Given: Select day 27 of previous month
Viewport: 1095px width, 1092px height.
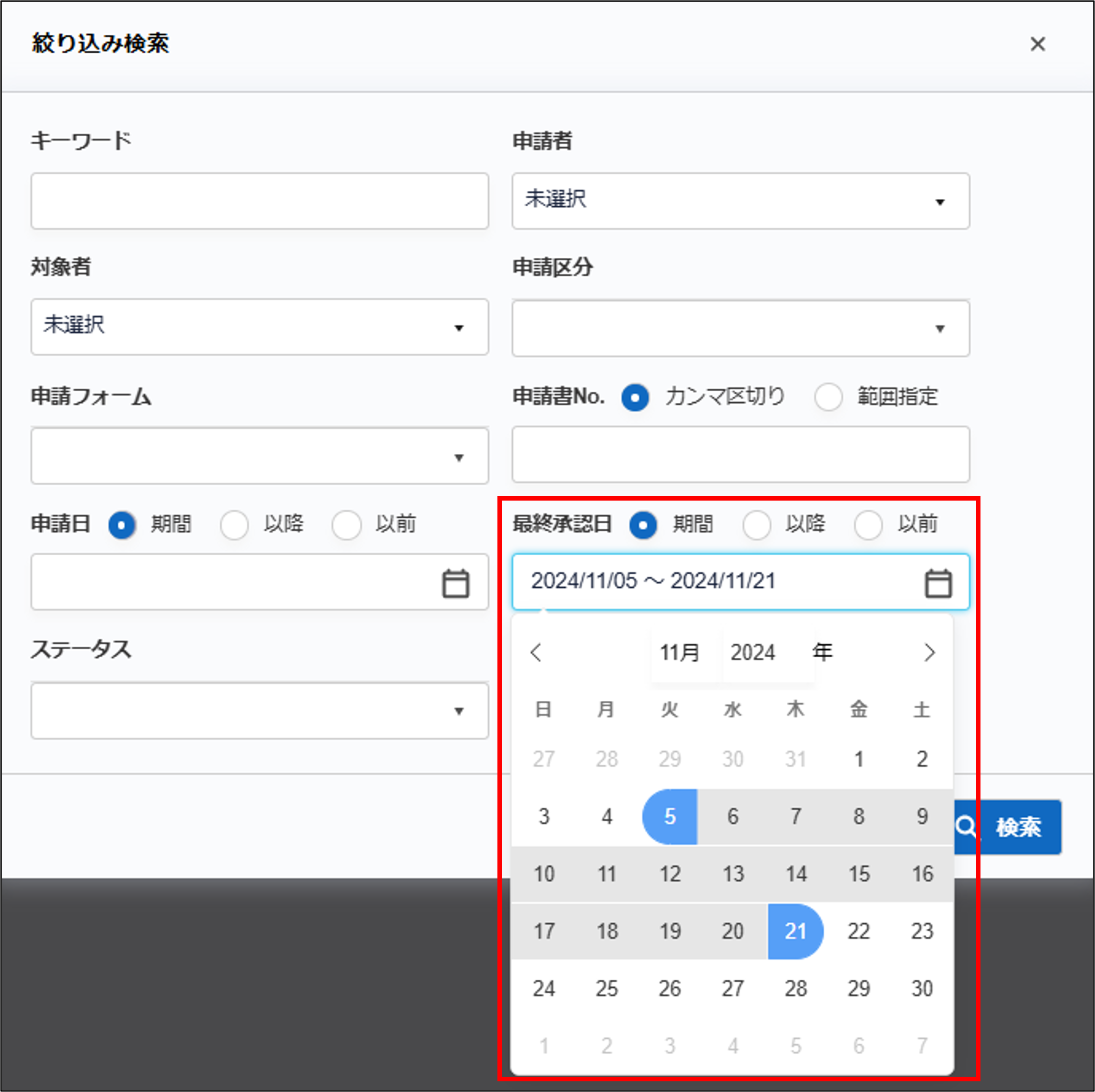Looking at the screenshot, I should pyautogui.click(x=543, y=759).
